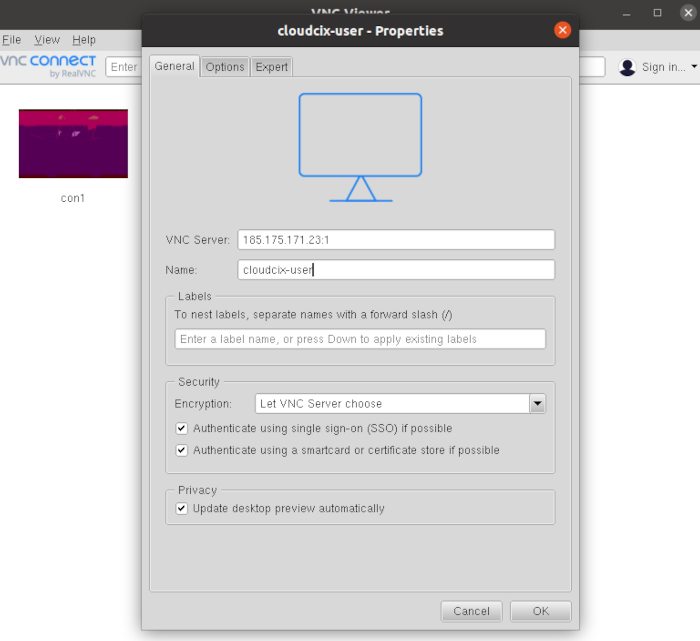Image resolution: width=700 pixels, height=641 pixels.
Task: Open the Encryption dropdown list
Action: (x=400, y=404)
